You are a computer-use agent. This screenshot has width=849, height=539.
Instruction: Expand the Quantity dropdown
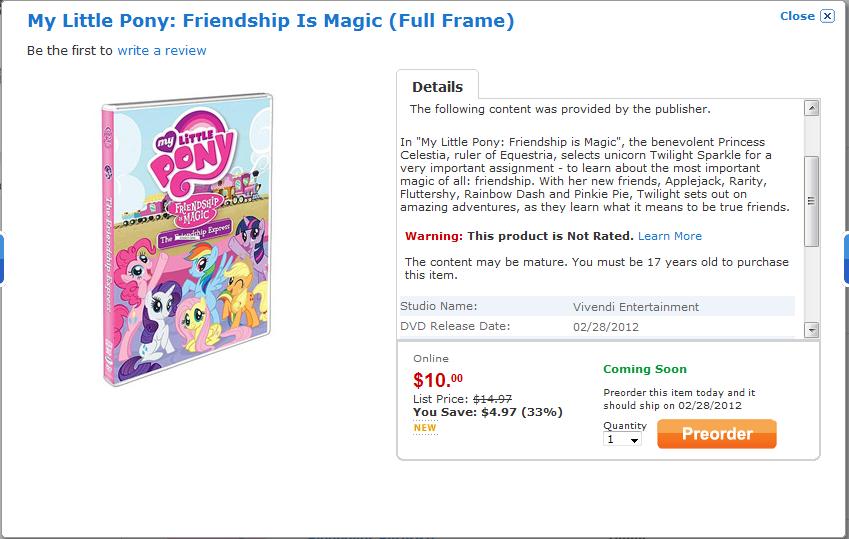point(623,439)
